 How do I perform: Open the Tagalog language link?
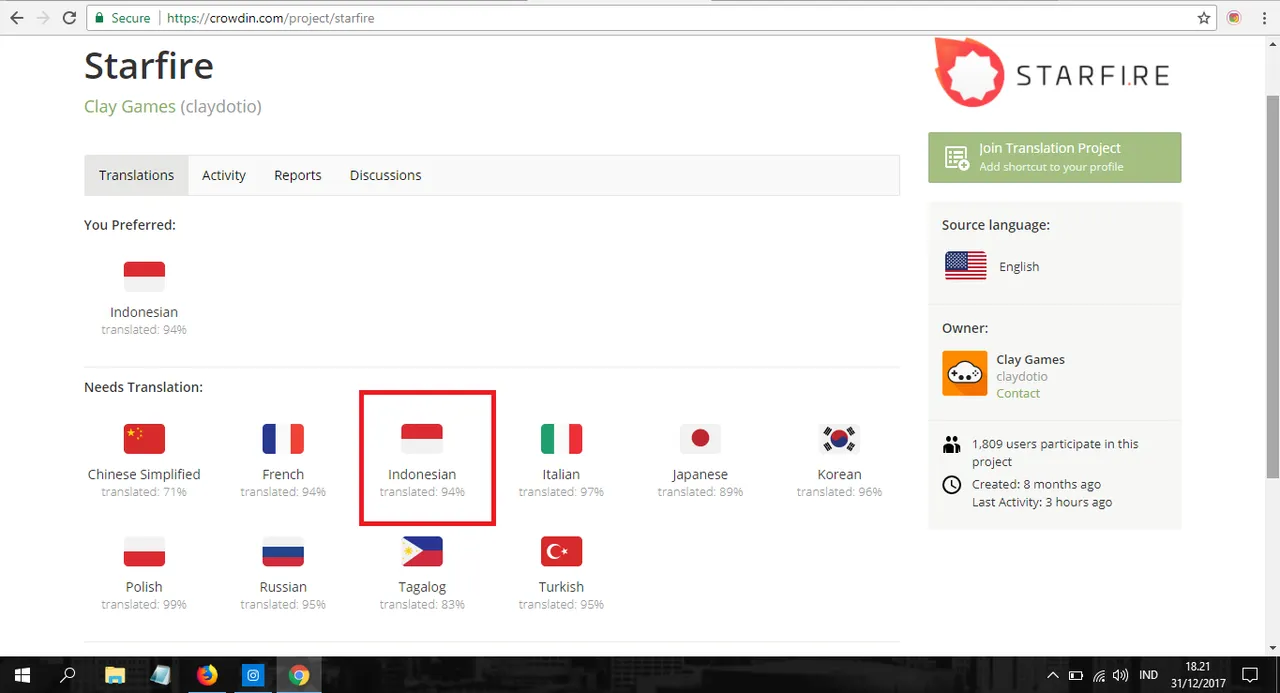click(x=422, y=587)
